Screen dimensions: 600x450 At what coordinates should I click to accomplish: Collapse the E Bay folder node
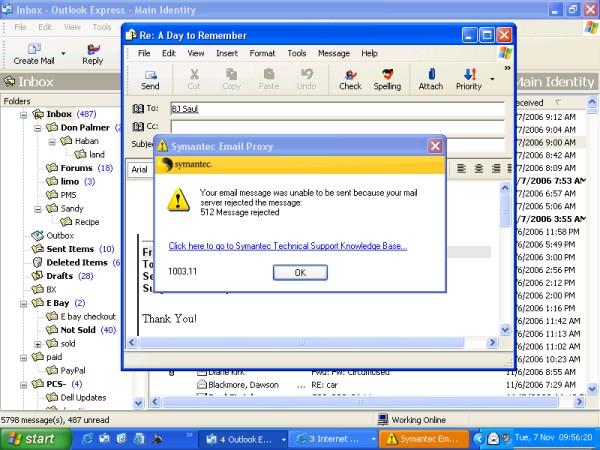(23, 303)
